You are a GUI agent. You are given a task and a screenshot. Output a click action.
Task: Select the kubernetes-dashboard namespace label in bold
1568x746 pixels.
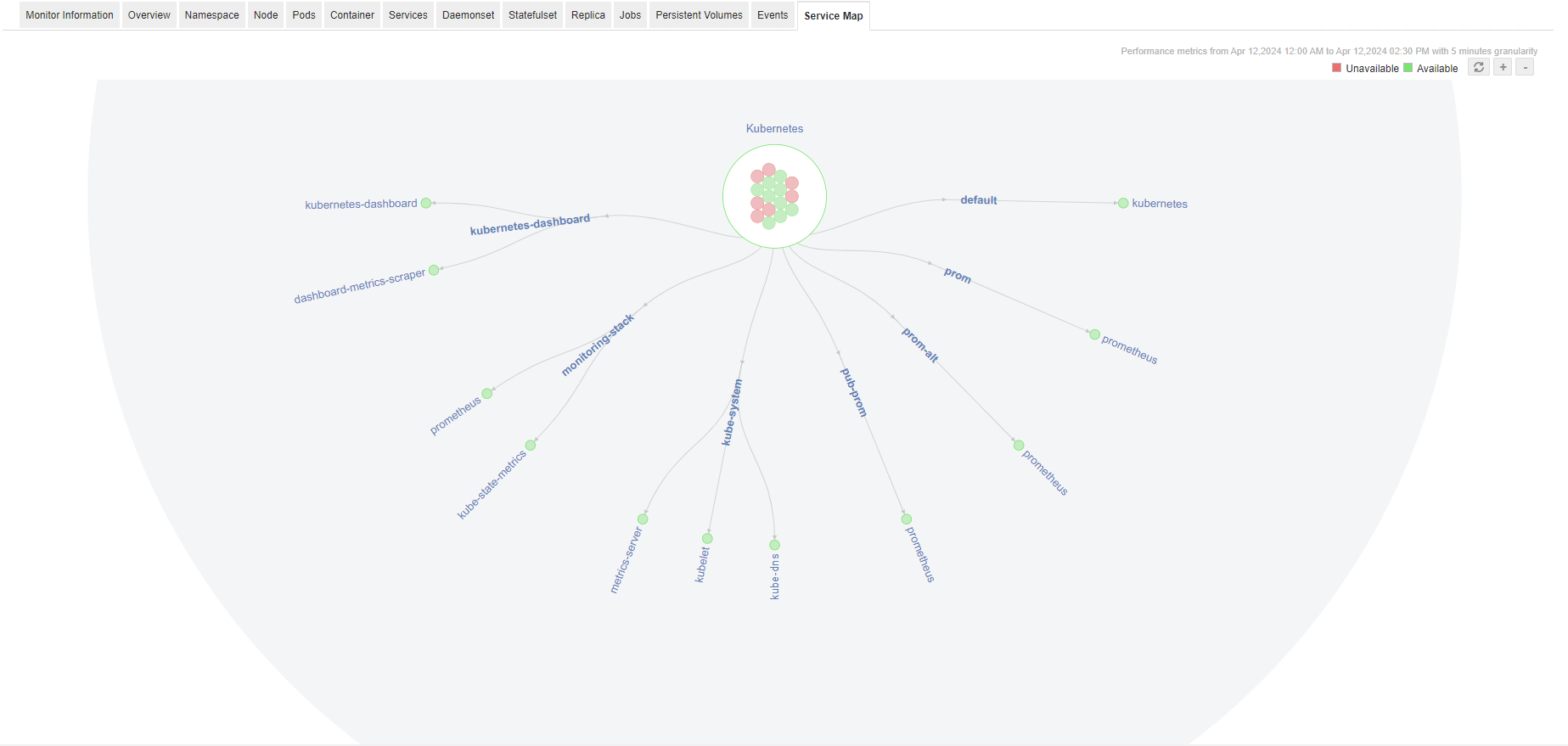pos(530,225)
